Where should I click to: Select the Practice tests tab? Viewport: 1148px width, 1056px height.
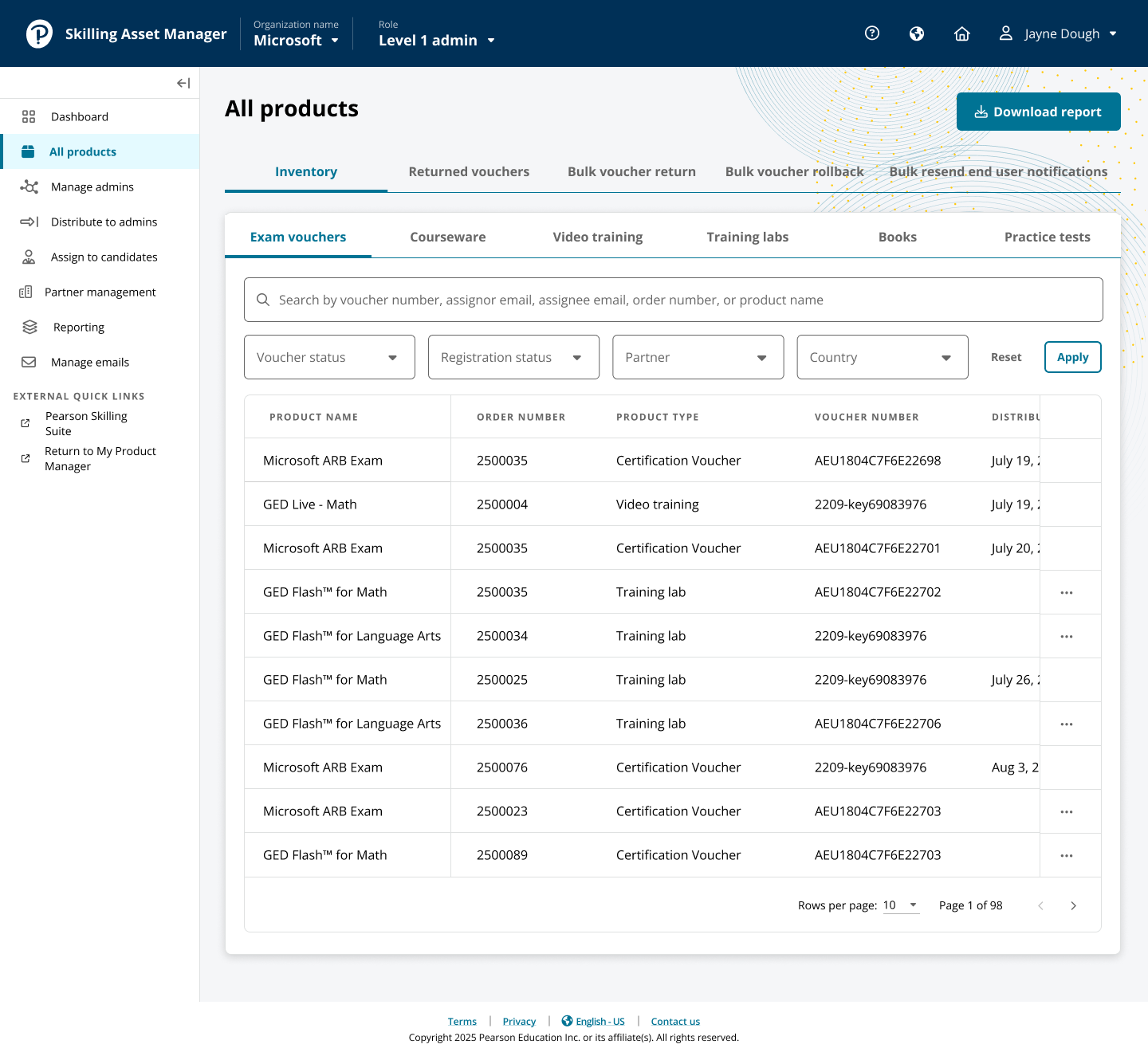coord(1048,237)
